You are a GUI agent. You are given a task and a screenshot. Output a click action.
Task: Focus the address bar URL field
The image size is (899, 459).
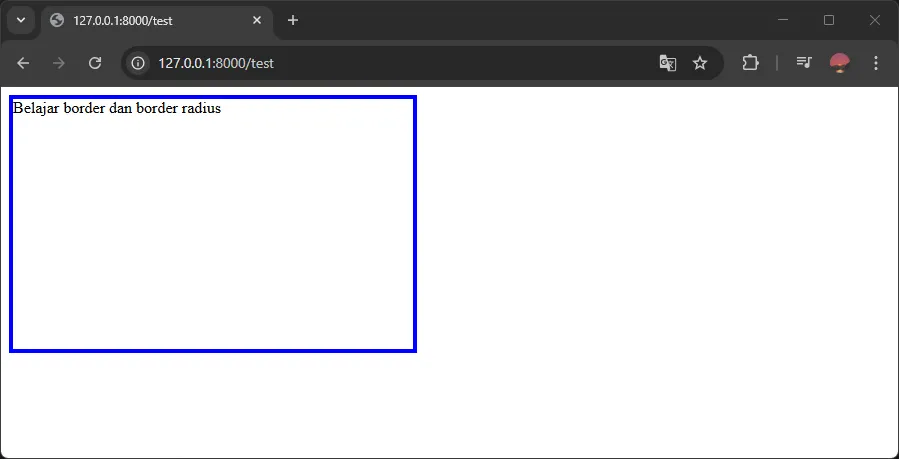(x=400, y=63)
